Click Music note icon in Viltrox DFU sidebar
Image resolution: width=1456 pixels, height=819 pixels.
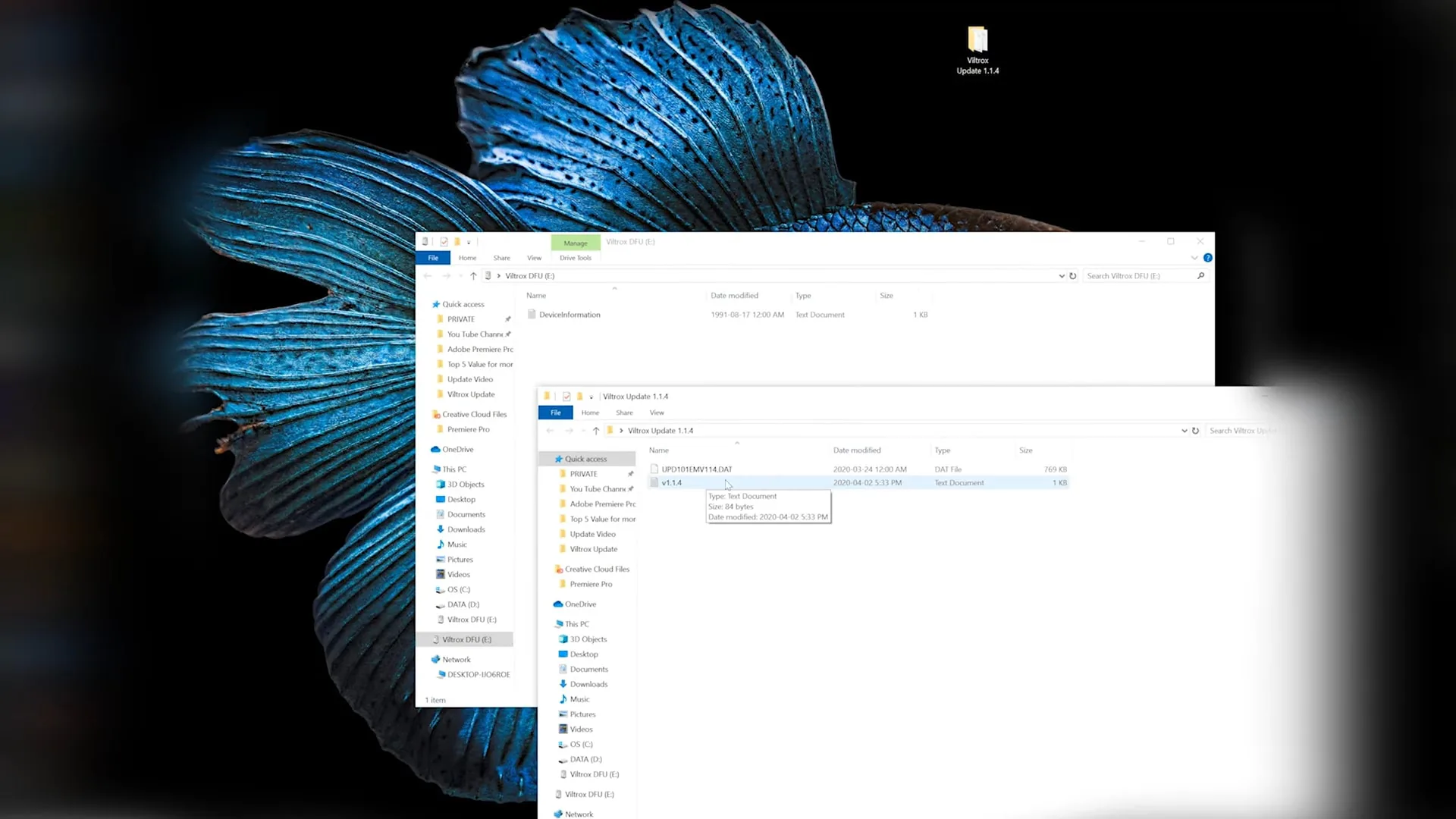pos(441,544)
